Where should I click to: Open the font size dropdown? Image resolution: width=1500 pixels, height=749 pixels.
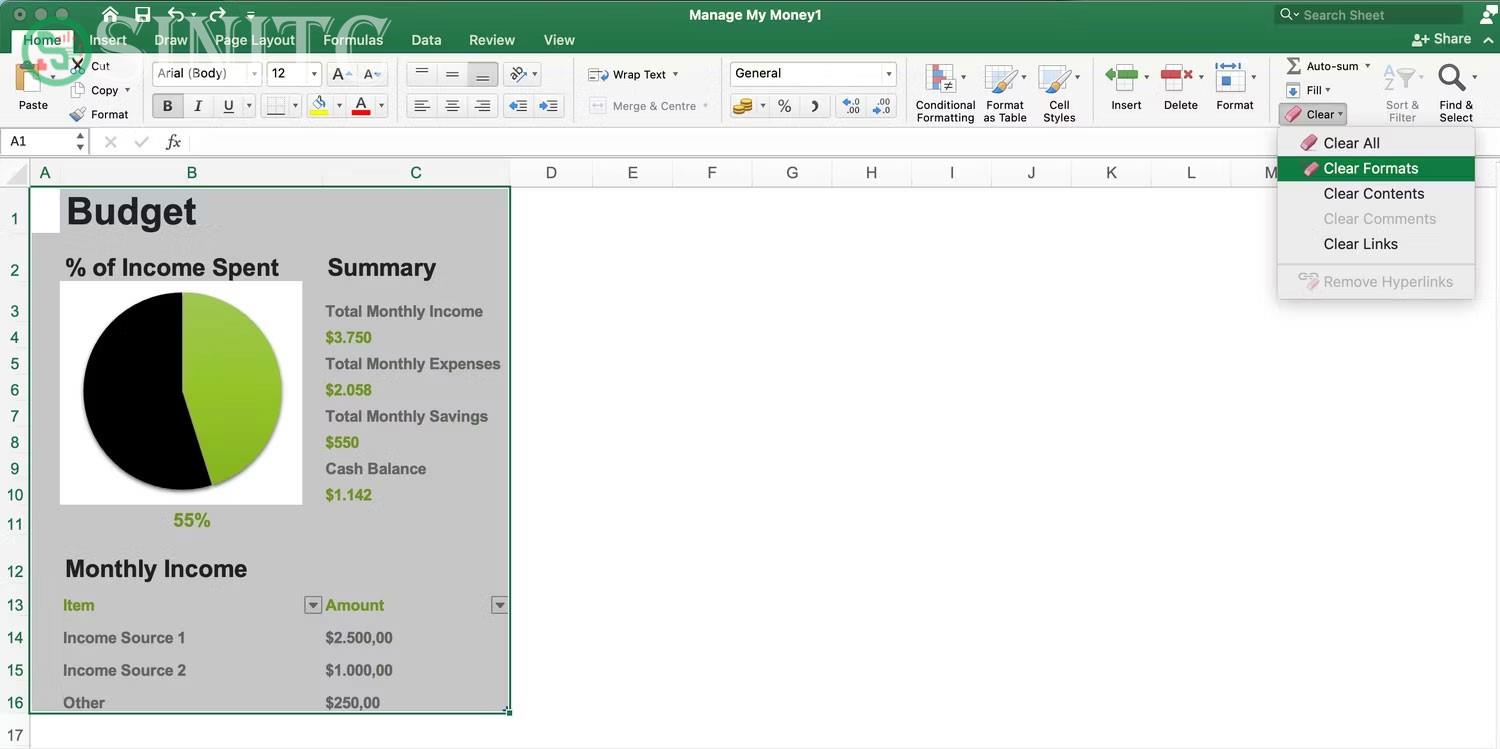[314, 74]
